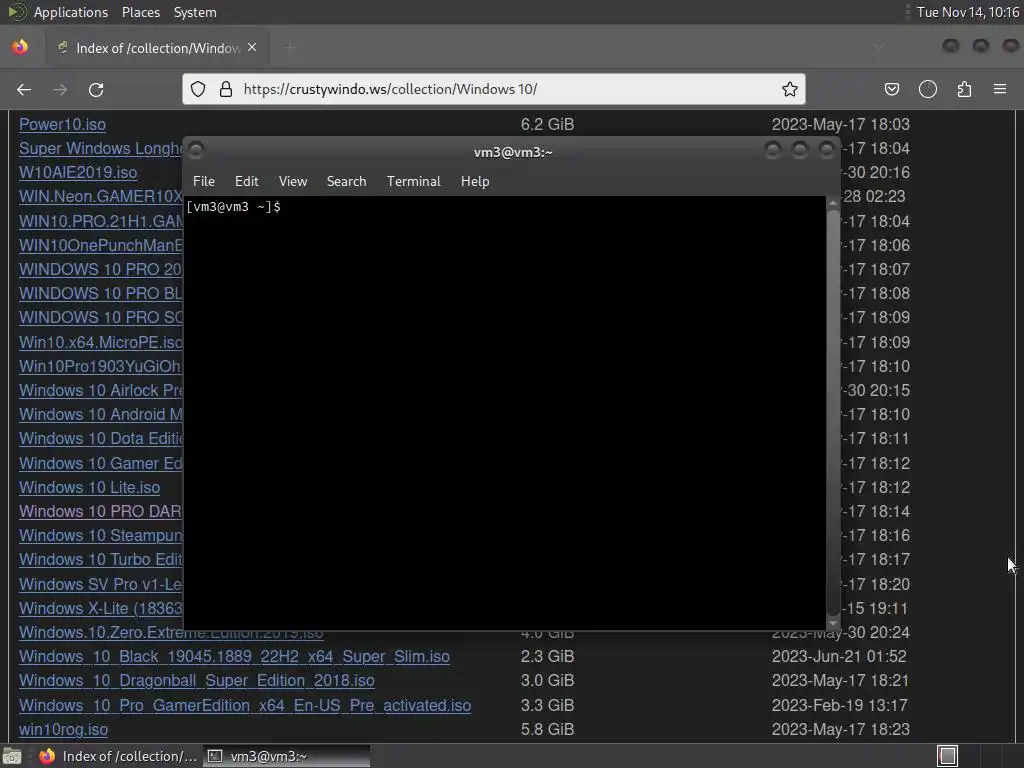Open WIN10.PRO.21H1.GAM link
Image resolution: width=1024 pixels, height=768 pixels.
(101, 221)
